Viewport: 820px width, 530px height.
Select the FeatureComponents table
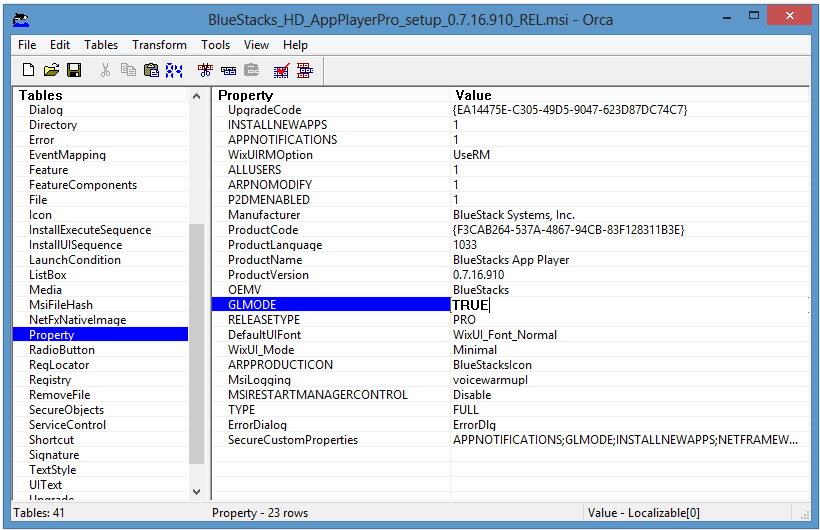[x=83, y=185]
